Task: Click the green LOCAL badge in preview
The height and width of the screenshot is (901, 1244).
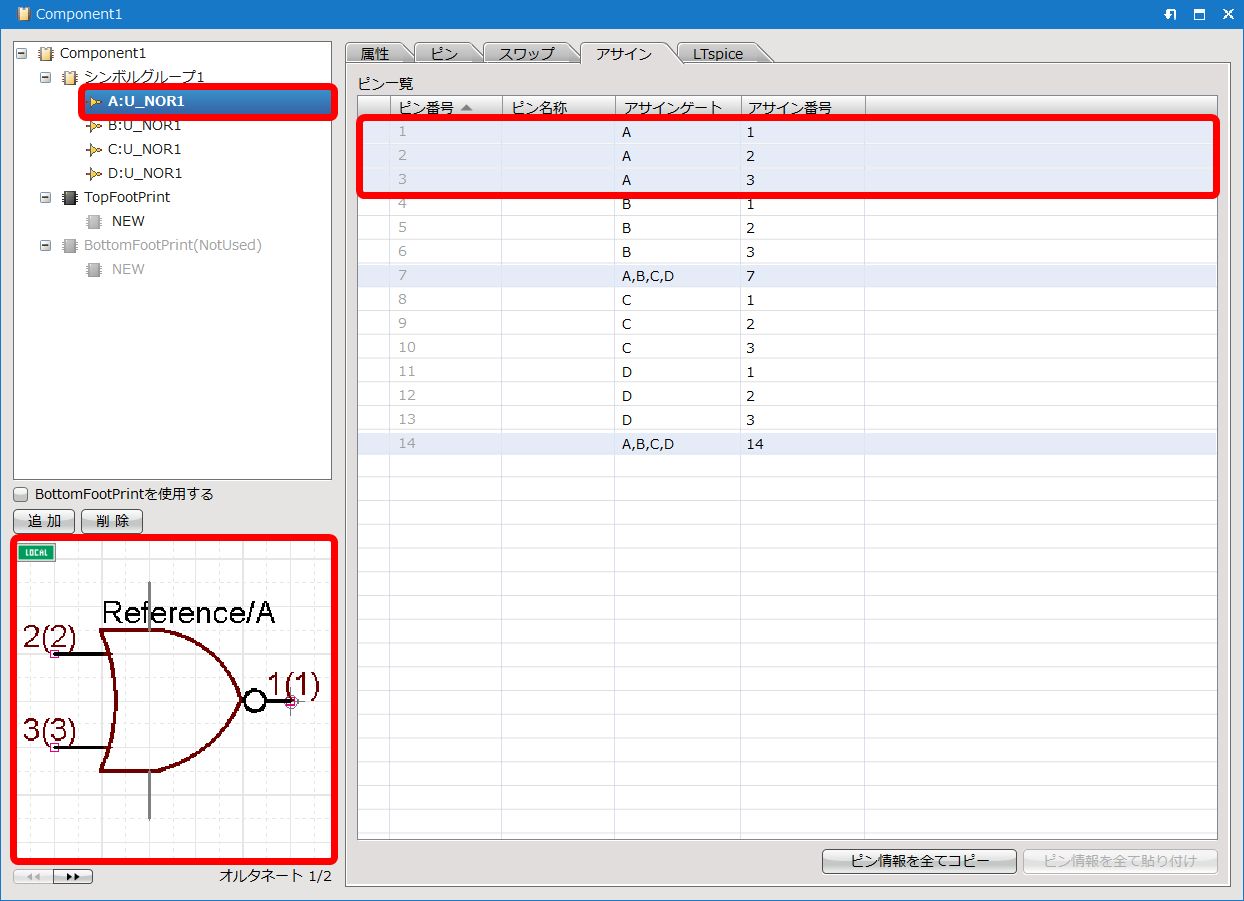Action: (x=36, y=552)
